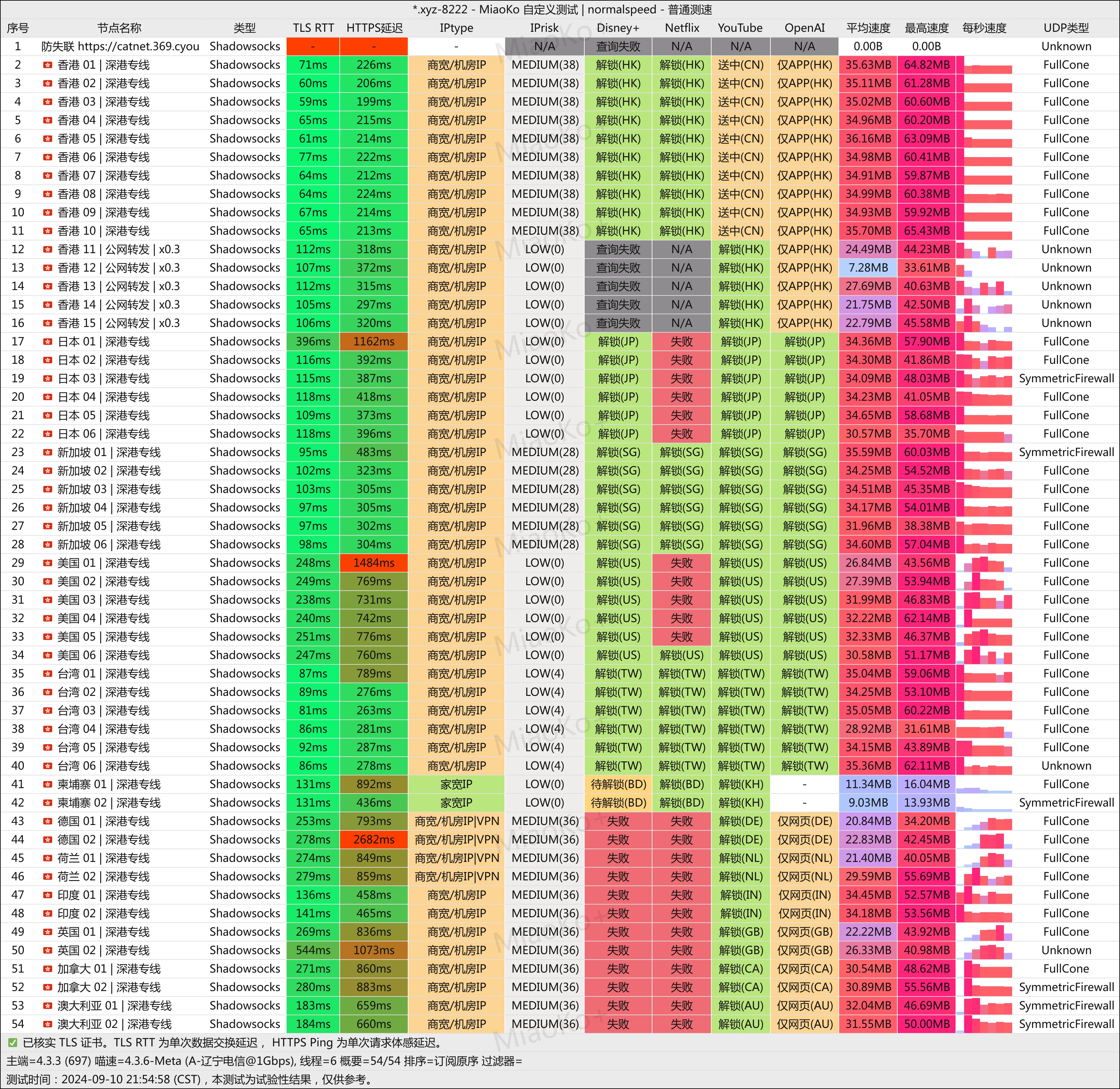
Task: Click the flag icon beside 柬埔寨 01
Action: [47, 785]
